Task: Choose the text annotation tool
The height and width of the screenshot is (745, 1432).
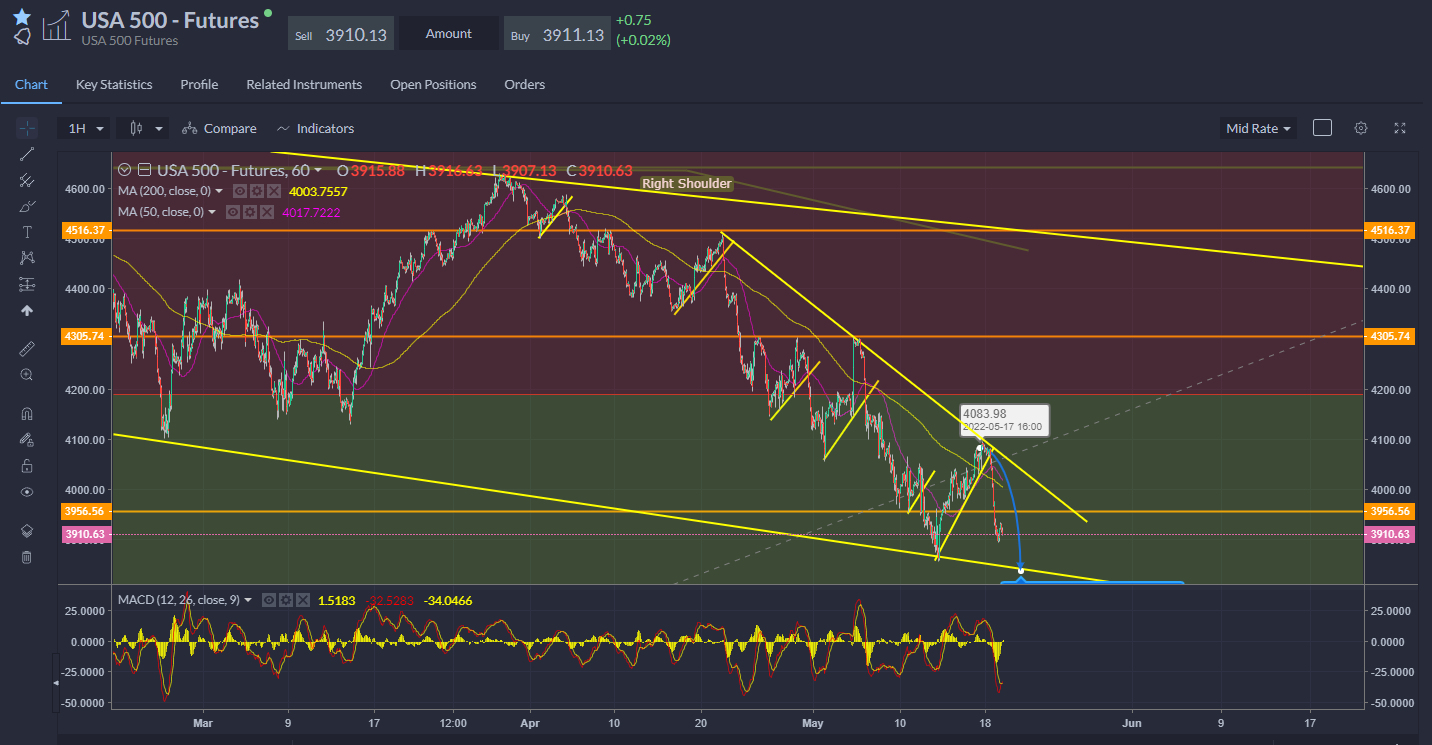Action: coord(27,232)
